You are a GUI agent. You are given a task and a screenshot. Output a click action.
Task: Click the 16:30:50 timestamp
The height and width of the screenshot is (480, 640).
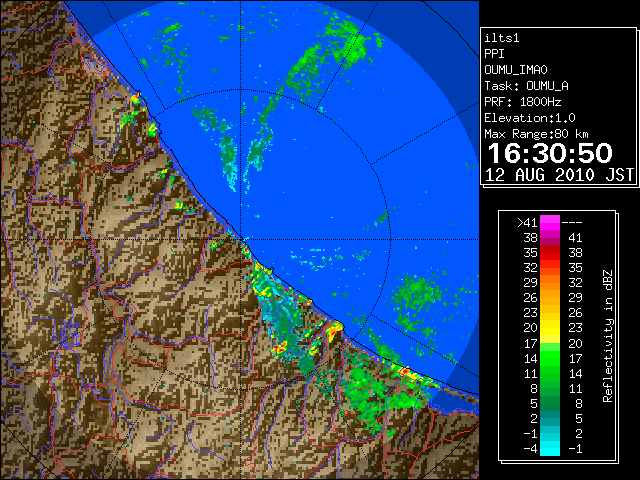(x=550, y=153)
